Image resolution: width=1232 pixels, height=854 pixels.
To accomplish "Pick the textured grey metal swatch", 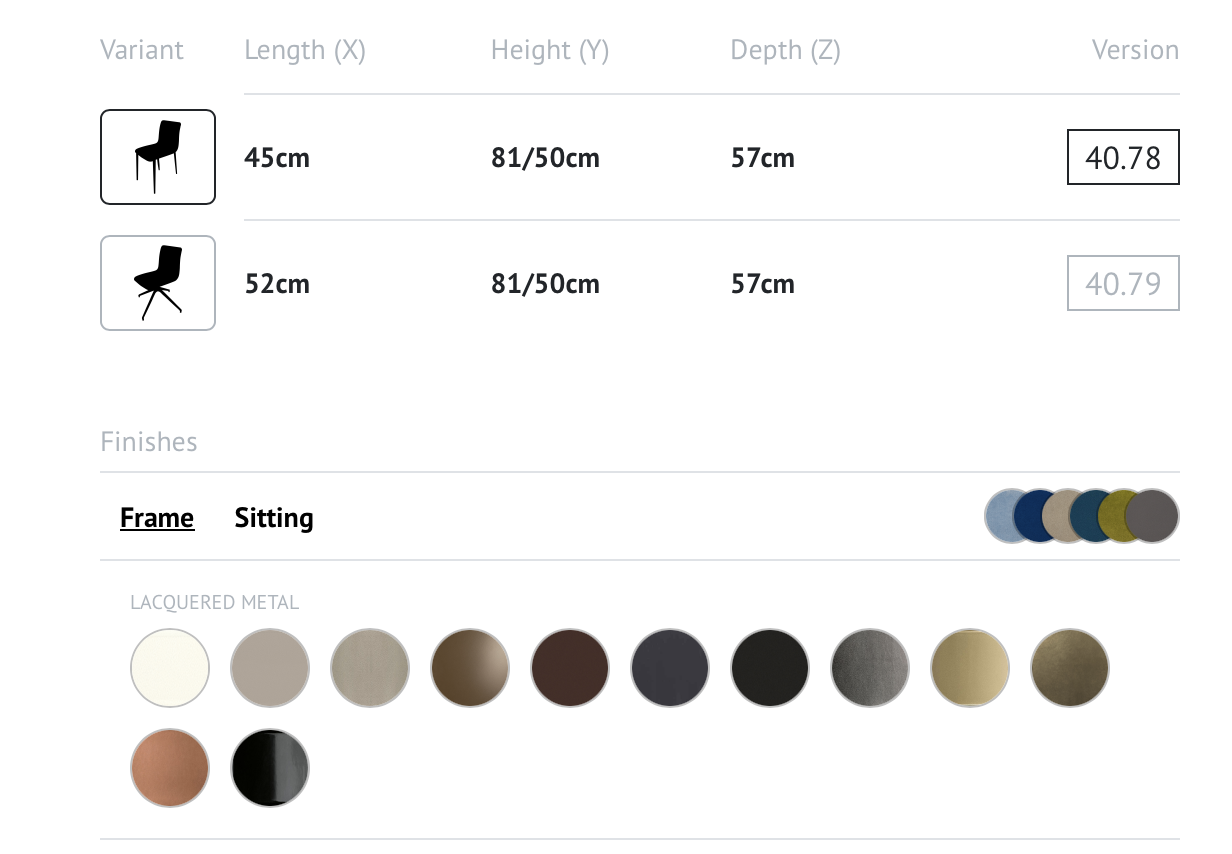I will click(870, 668).
